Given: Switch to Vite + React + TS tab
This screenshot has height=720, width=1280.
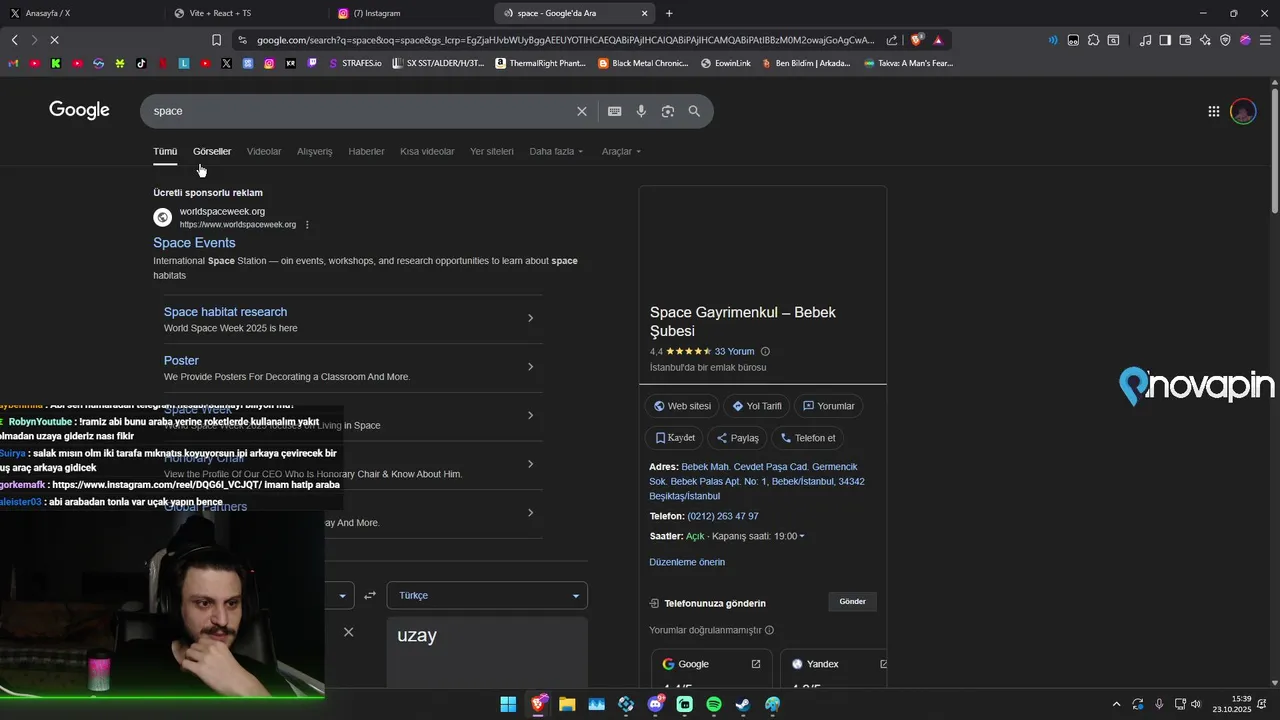Looking at the screenshot, I should (247, 13).
